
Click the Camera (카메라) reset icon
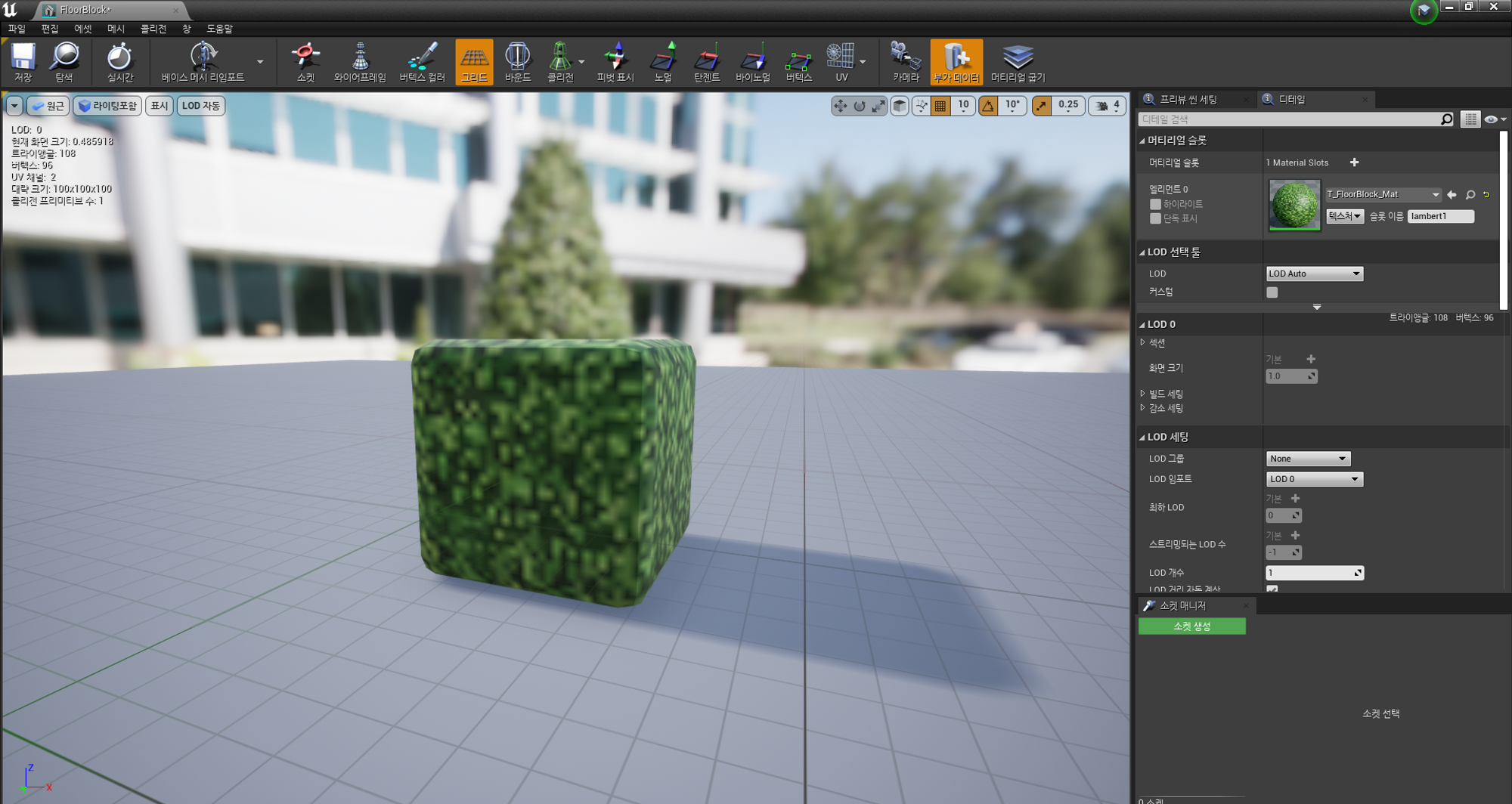[906, 62]
